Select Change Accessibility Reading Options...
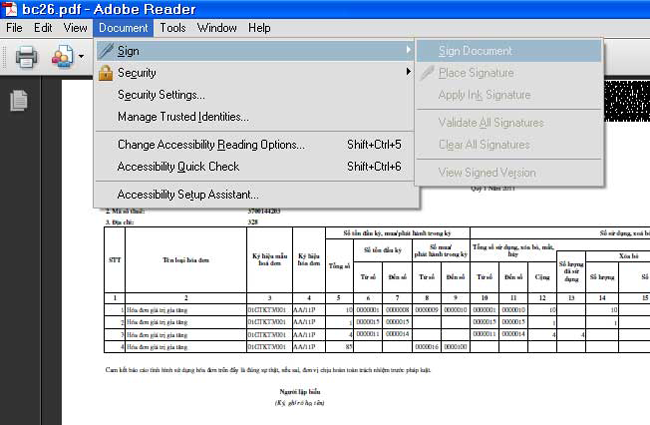Image resolution: width=650 pixels, height=425 pixels. [255, 145]
